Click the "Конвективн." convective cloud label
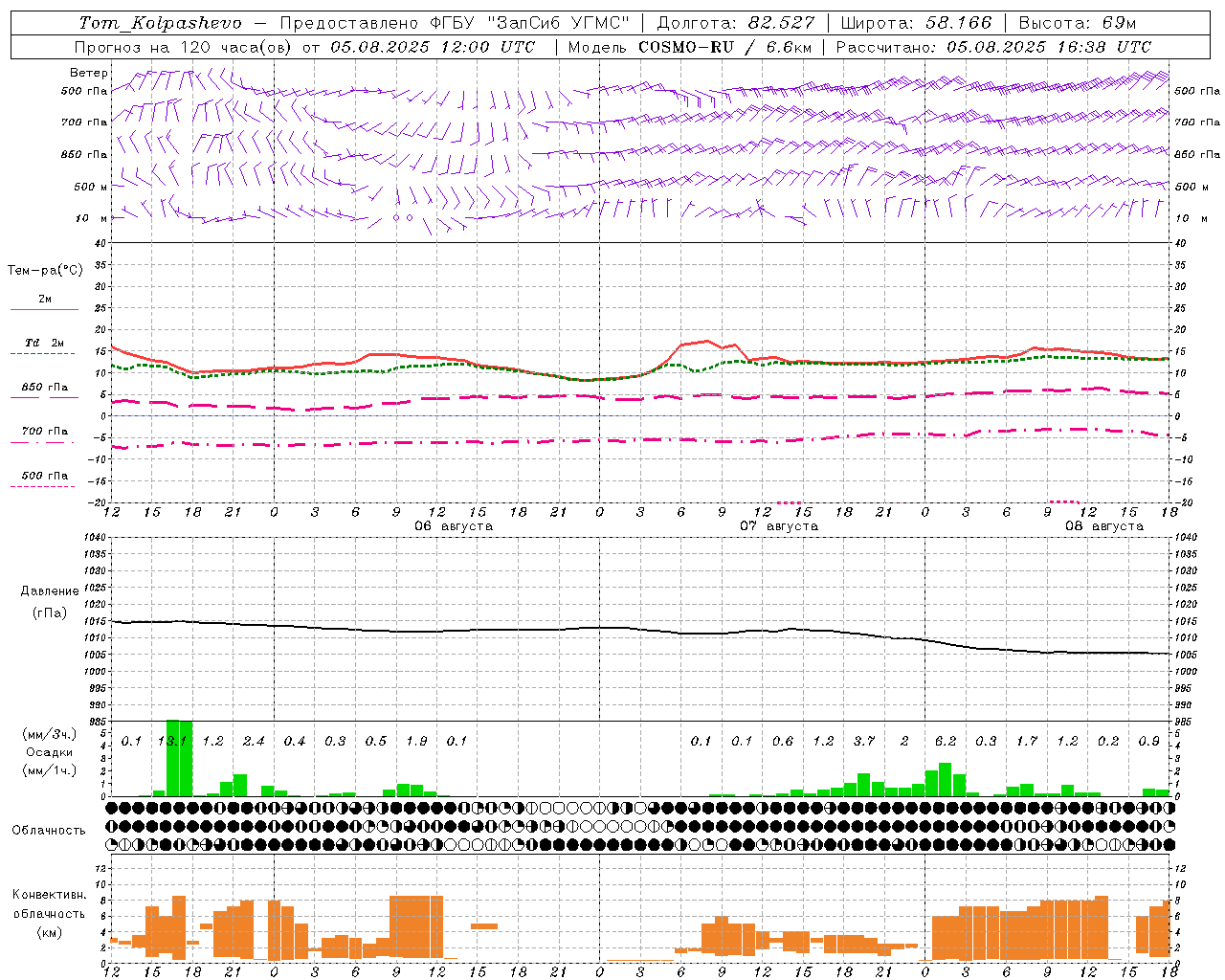The height and width of the screenshot is (980, 1225). tap(50, 895)
